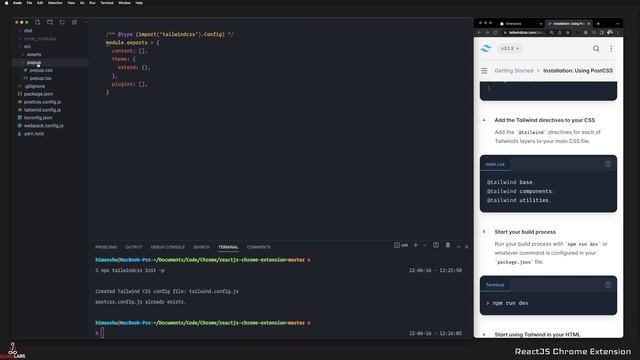This screenshot has width=640, height=360.
Task: Click the browser reload icon
Action: 496,33
